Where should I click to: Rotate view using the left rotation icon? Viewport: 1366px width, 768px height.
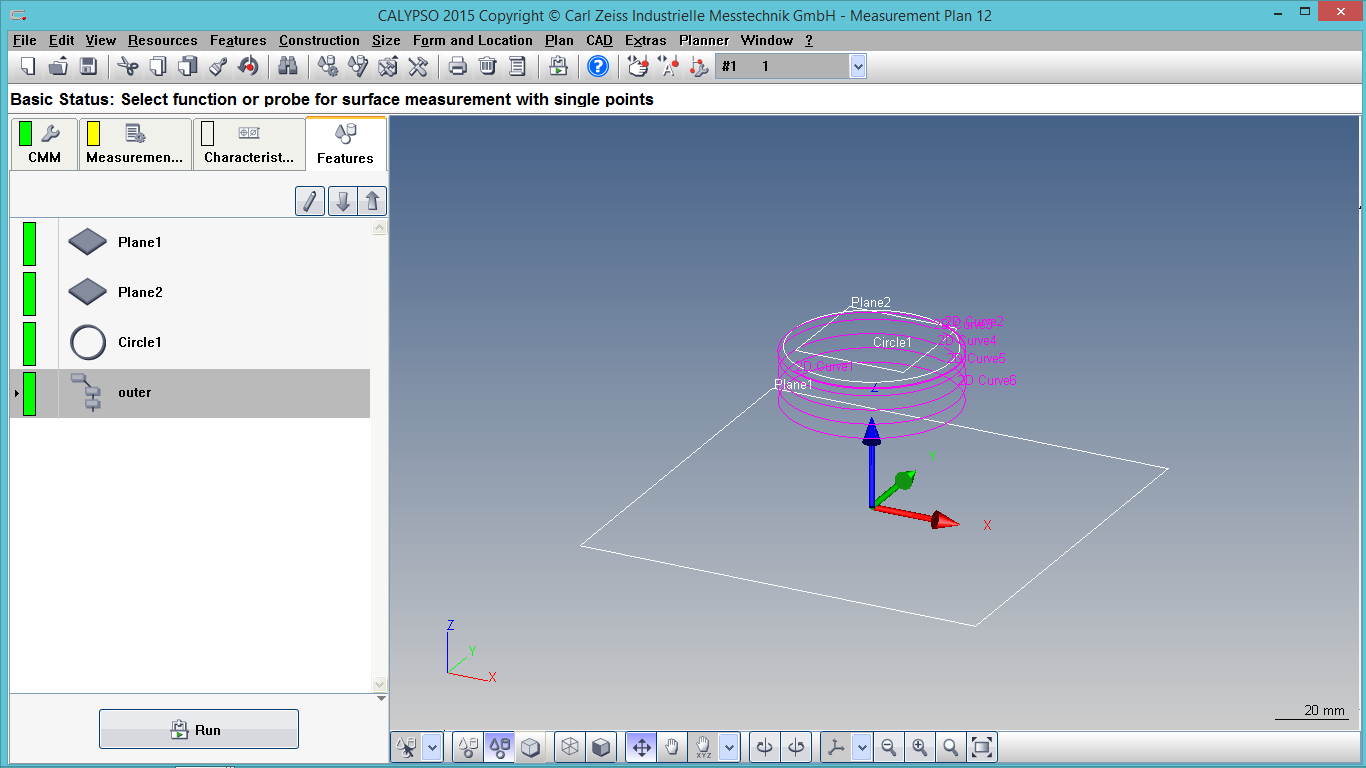[x=765, y=747]
